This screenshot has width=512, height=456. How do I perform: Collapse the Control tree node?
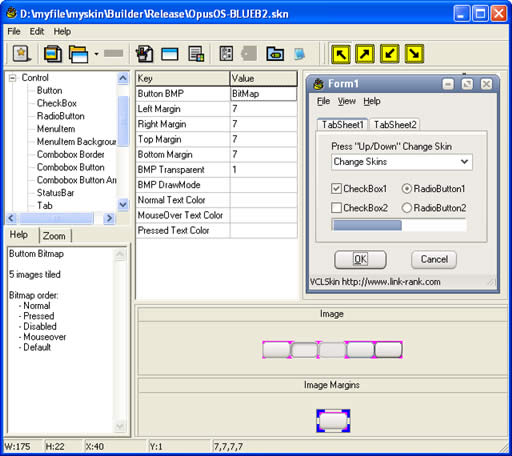point(13,78)
